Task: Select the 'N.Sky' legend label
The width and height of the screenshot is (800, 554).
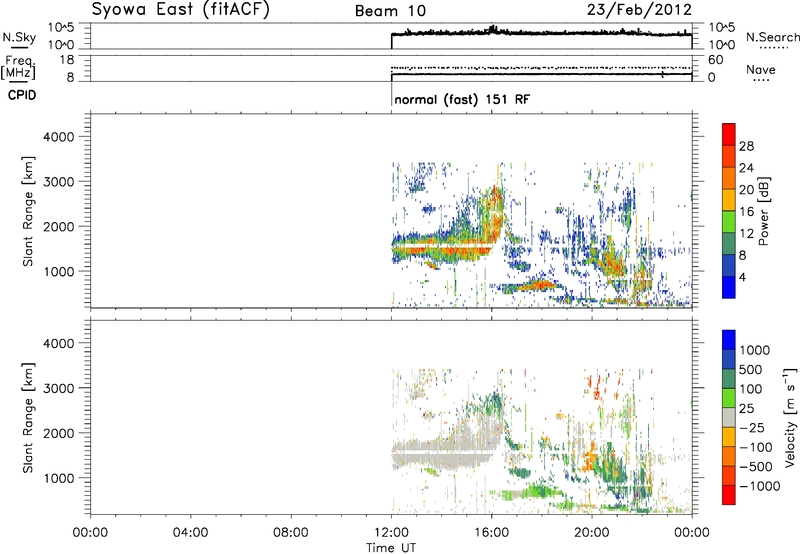Action: point(19,37)
